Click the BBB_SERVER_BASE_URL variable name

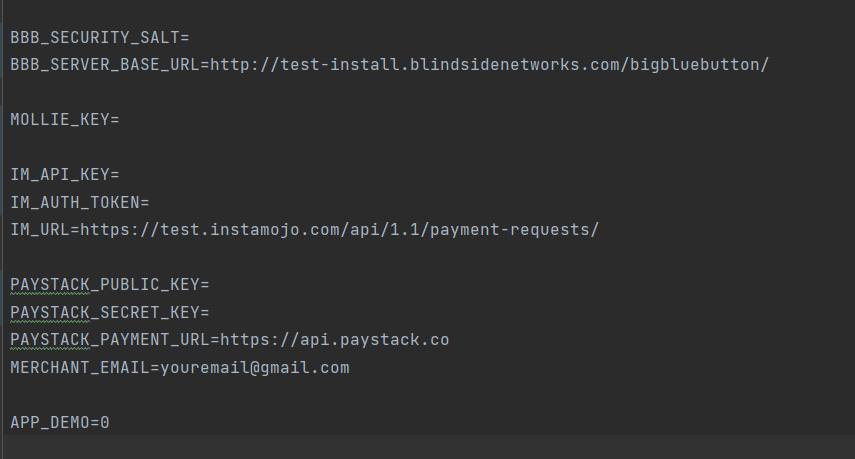105,65
